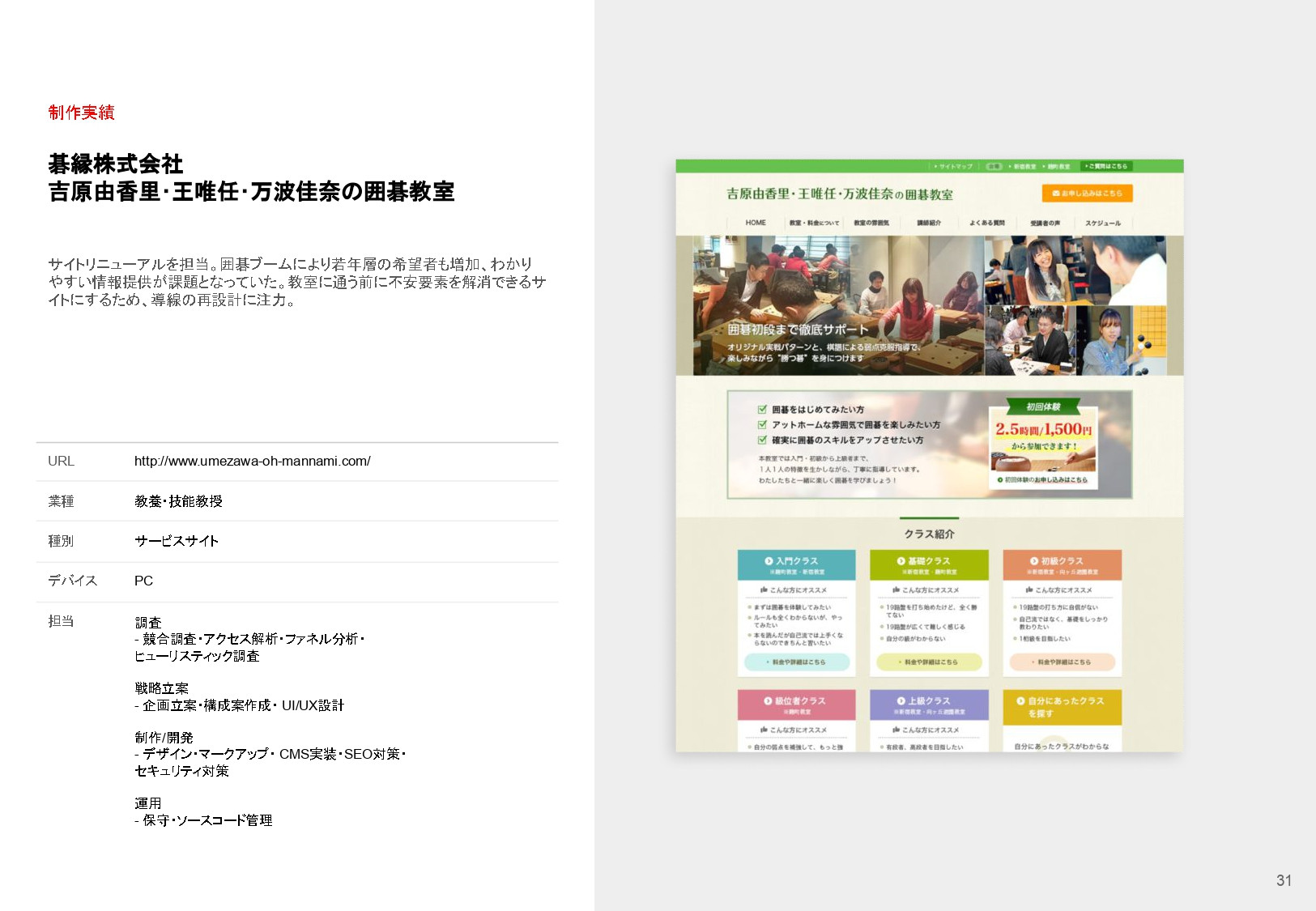Click the arrow icon in 入門クラス header
Viewport: 1316px width, 911px height.
768,560
